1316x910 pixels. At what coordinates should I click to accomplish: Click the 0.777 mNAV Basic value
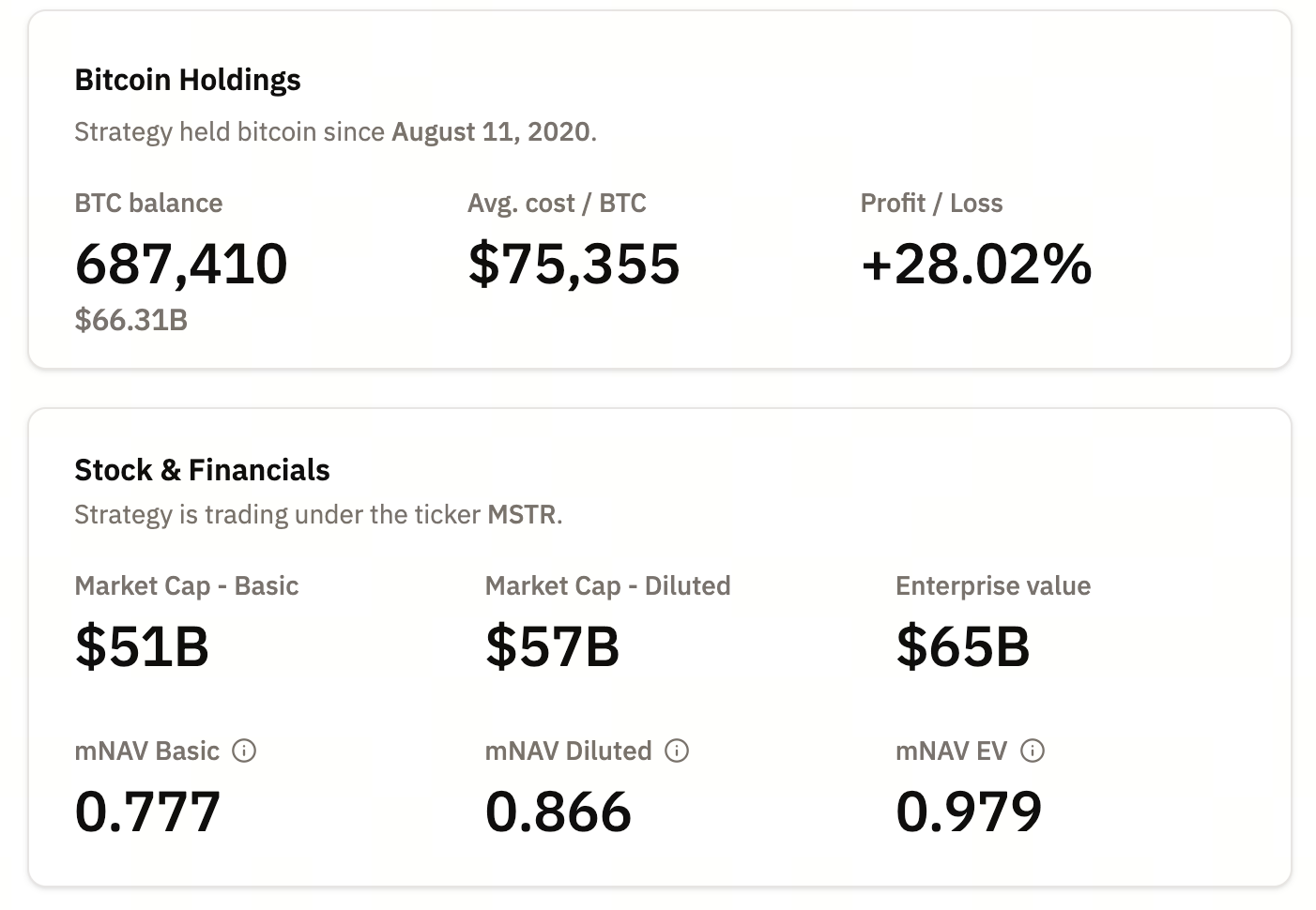click(147, 811)
